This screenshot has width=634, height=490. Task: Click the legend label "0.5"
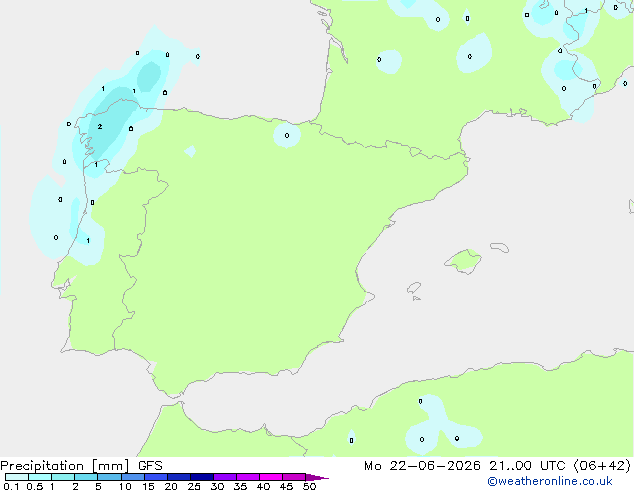coord(35,486)
